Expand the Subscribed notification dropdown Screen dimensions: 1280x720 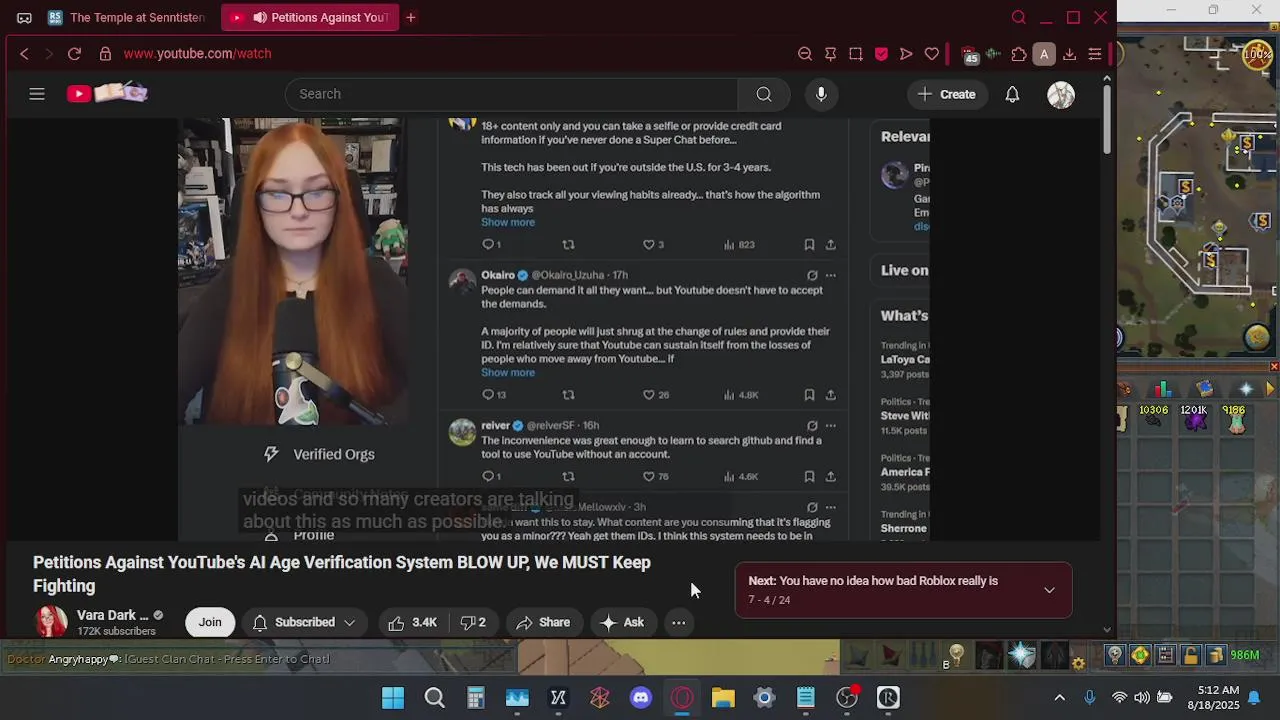[304, 622]
